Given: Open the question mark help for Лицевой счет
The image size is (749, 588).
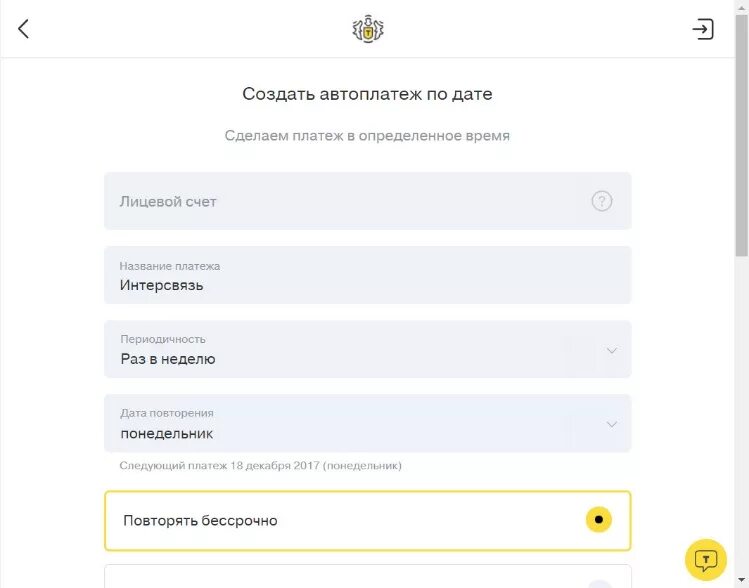Looking at the screenshot, I should pos(601,201).
